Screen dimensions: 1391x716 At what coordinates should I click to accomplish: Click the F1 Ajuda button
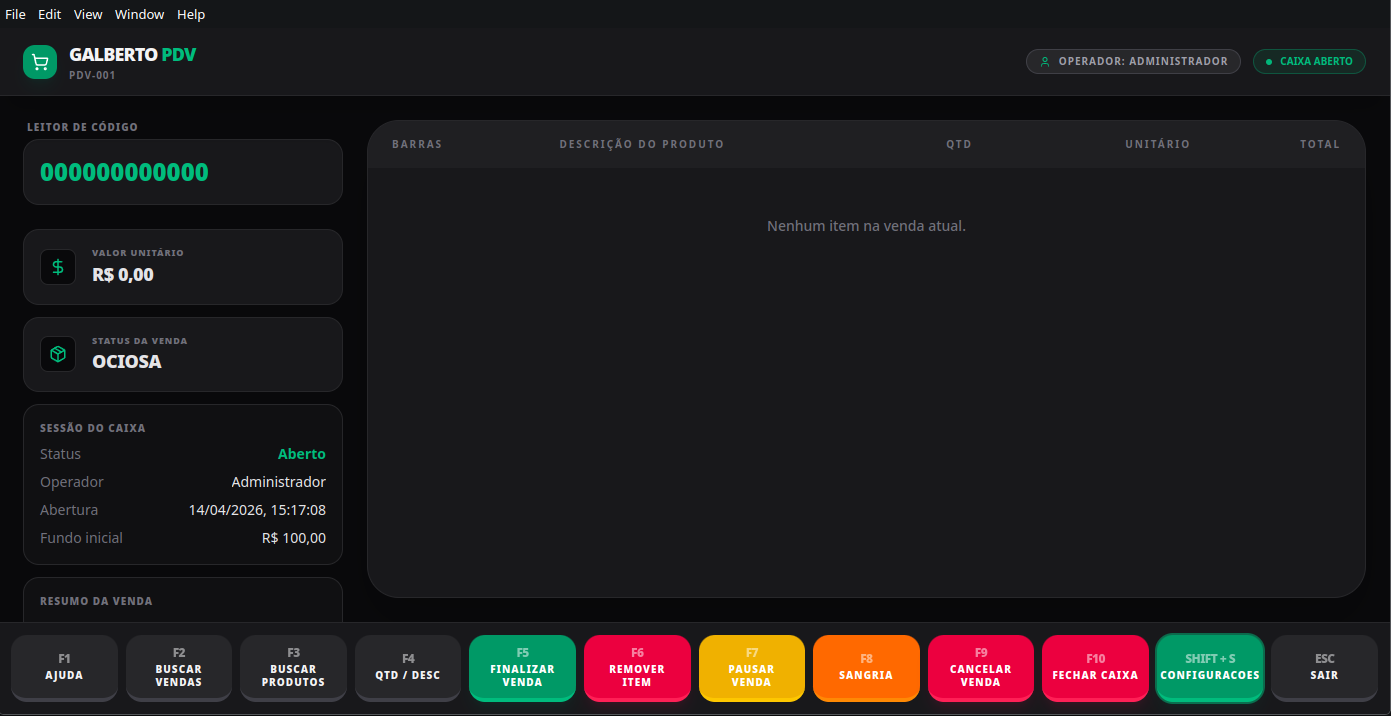pyautogui.click(x=64, y=667)
